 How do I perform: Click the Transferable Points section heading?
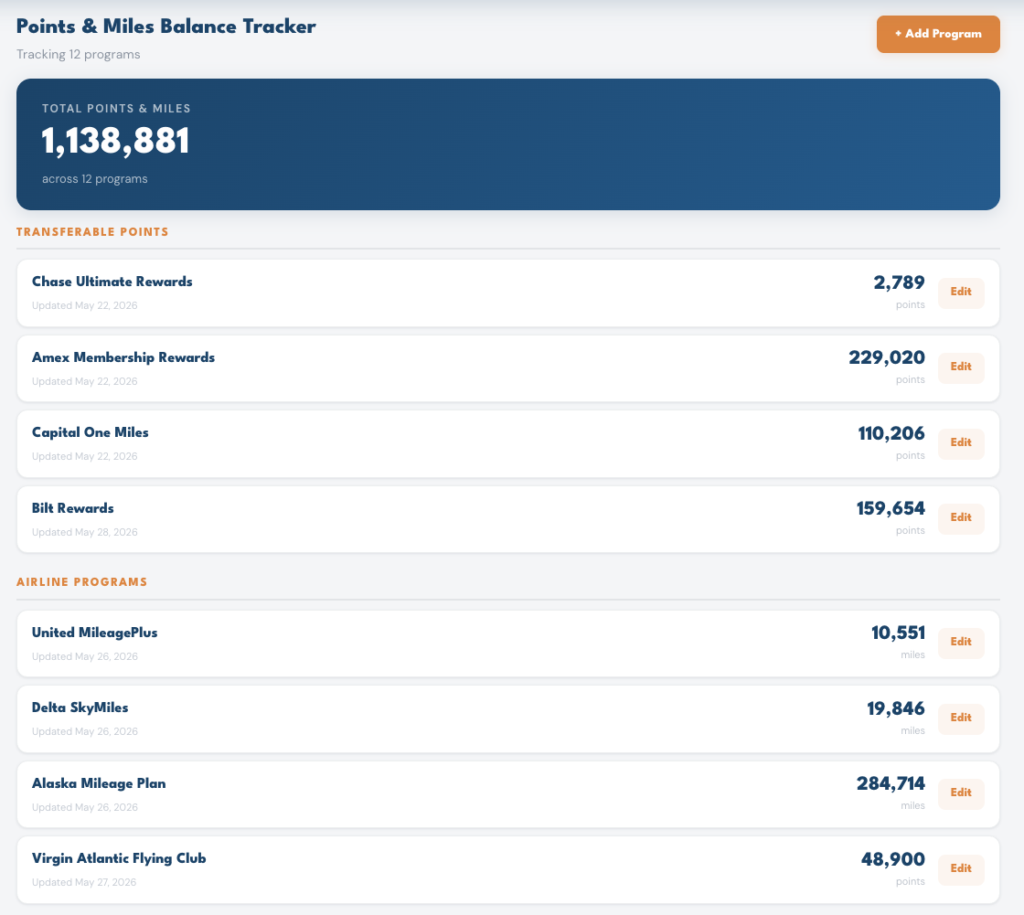tap(92, 232)
